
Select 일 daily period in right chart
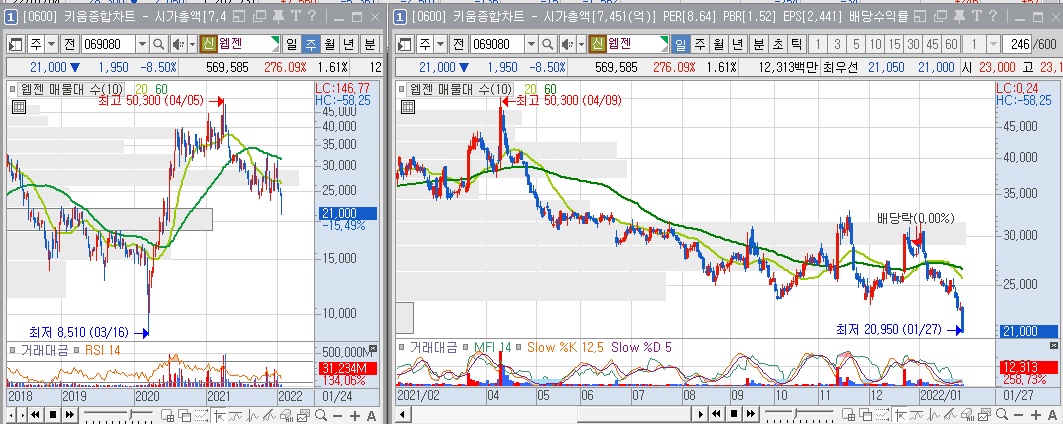click(x=680, y=45)
